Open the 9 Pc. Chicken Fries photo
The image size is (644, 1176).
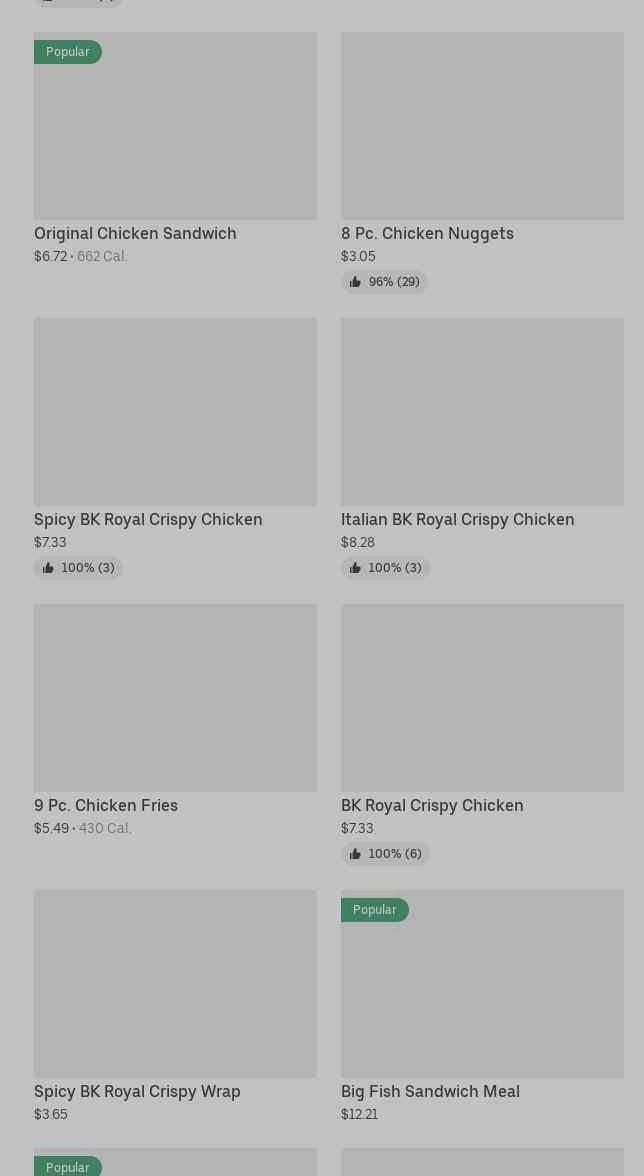point(175,698)
